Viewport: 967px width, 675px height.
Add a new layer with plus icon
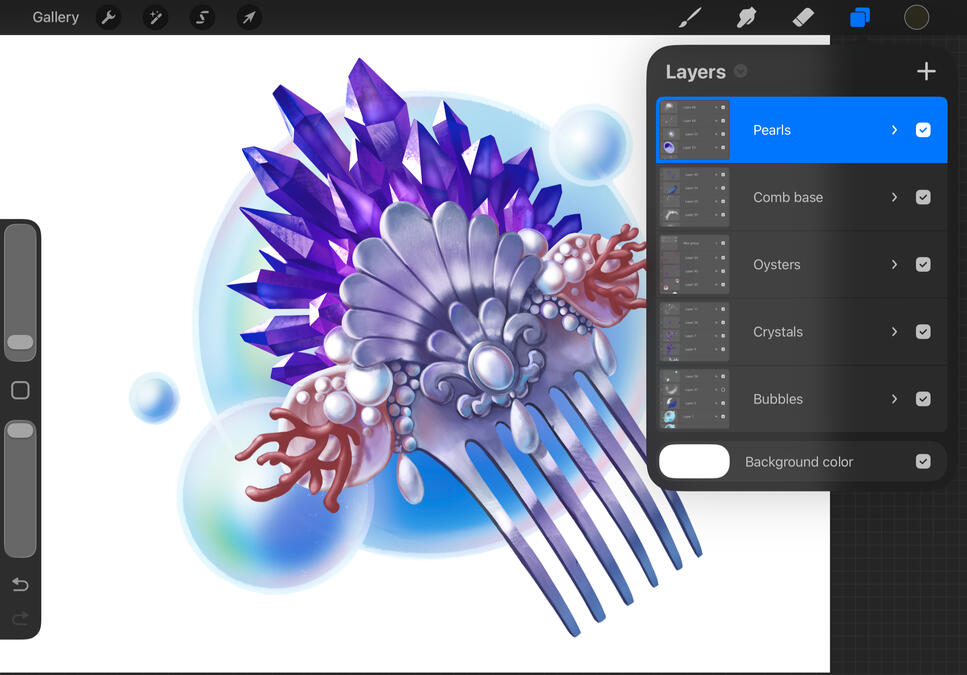coord(926,71)
